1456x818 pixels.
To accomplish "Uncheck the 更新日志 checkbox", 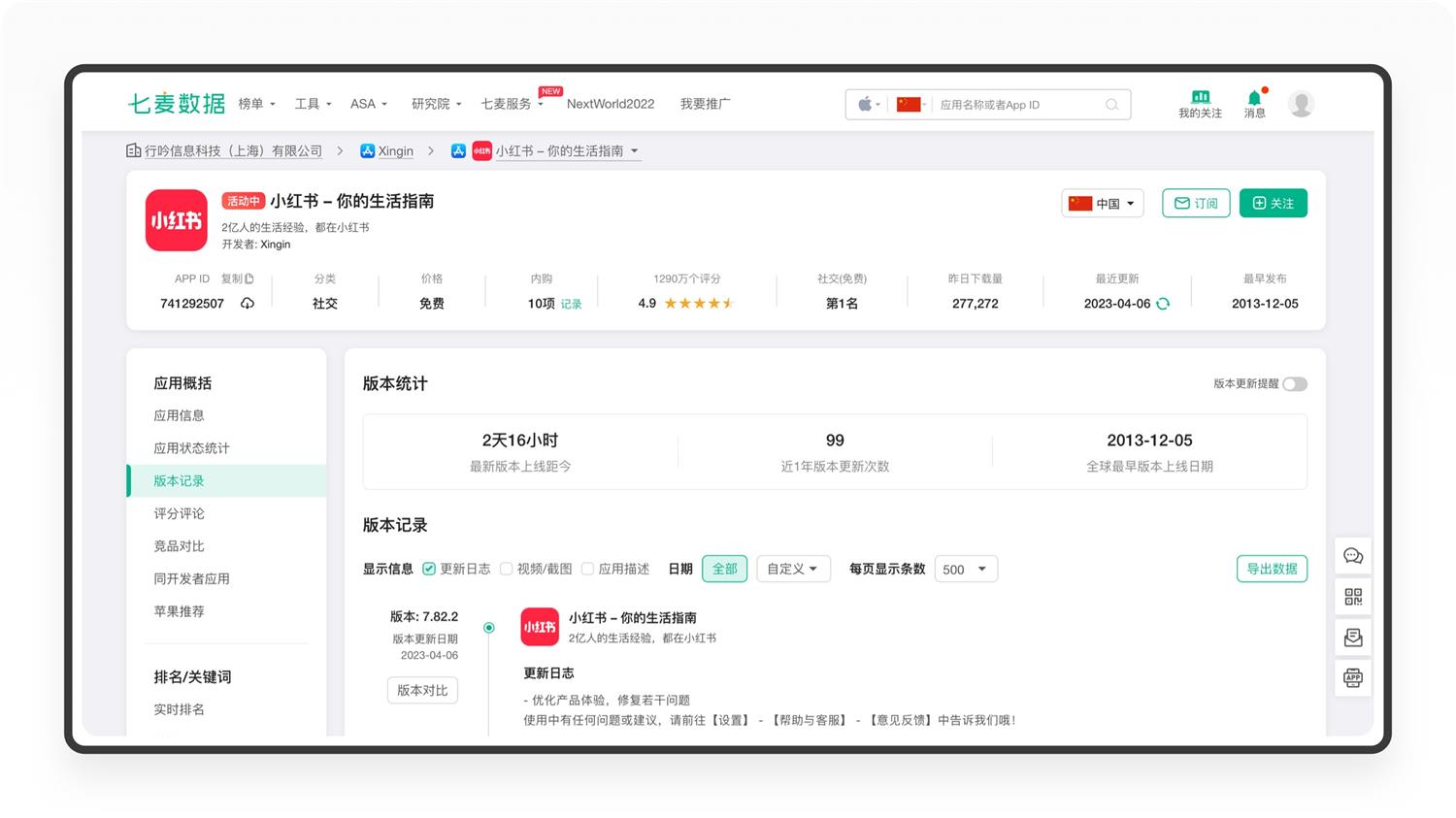I will [429, 569].
